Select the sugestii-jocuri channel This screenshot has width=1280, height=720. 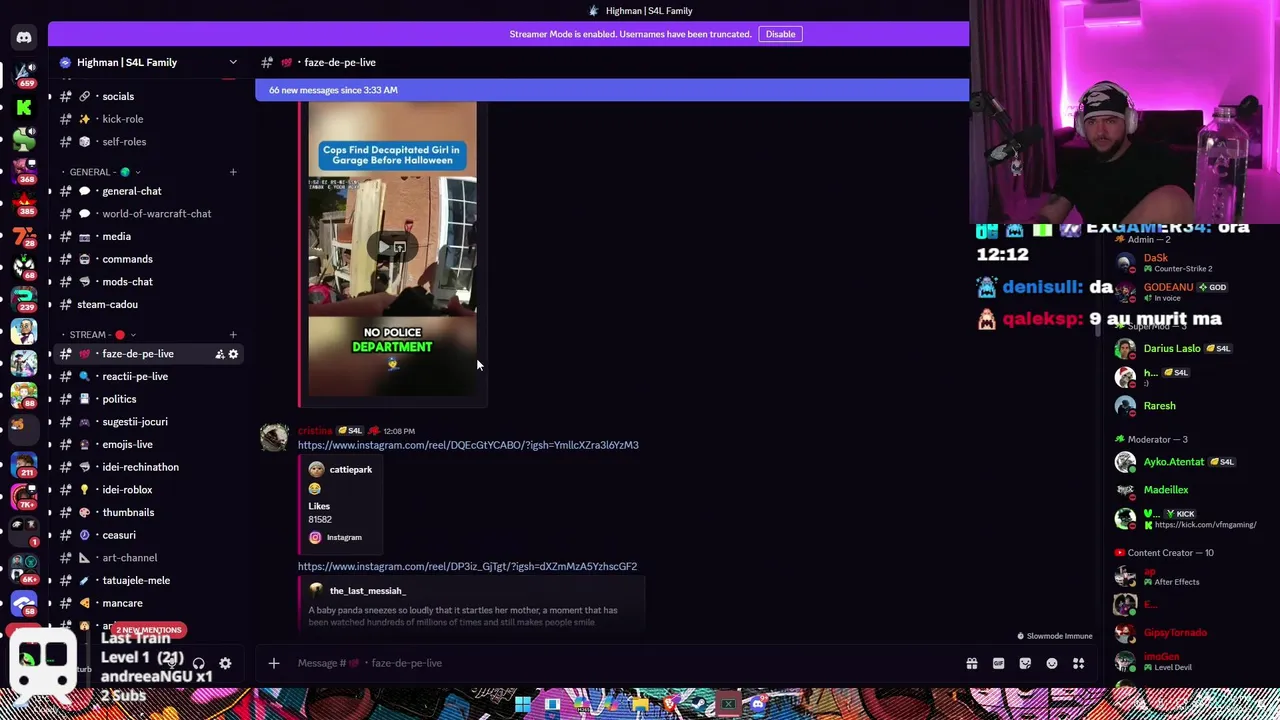pos(148,422)
